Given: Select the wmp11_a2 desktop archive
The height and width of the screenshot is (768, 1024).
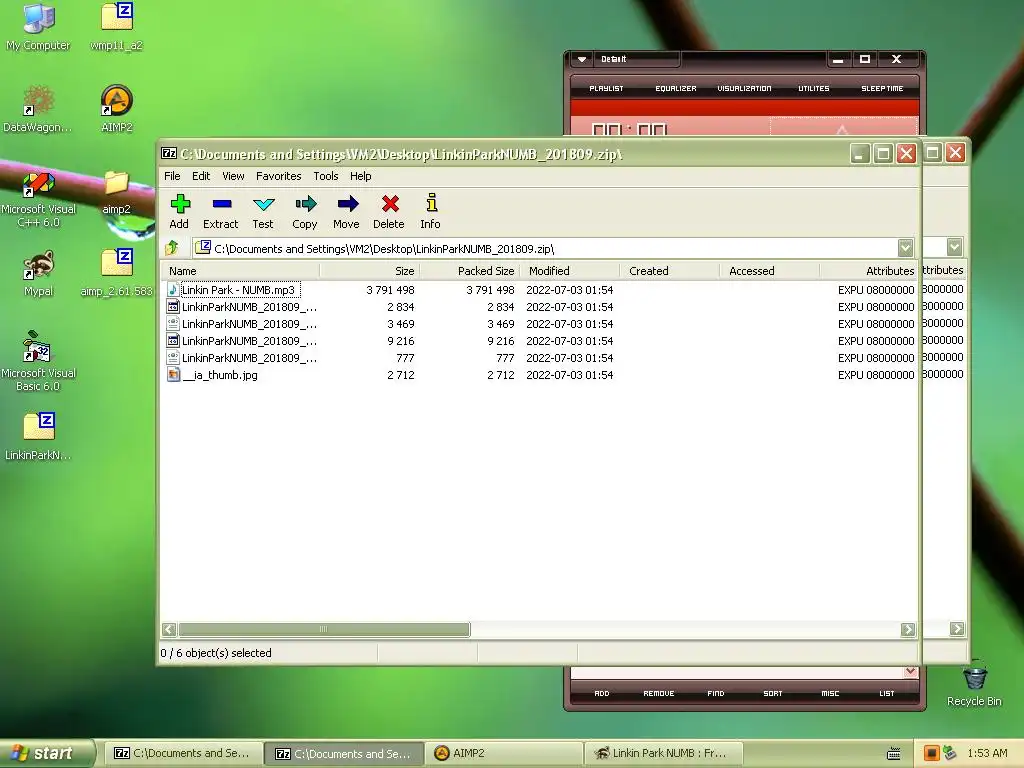Looking at the screenshot, I should click(116, 26).
